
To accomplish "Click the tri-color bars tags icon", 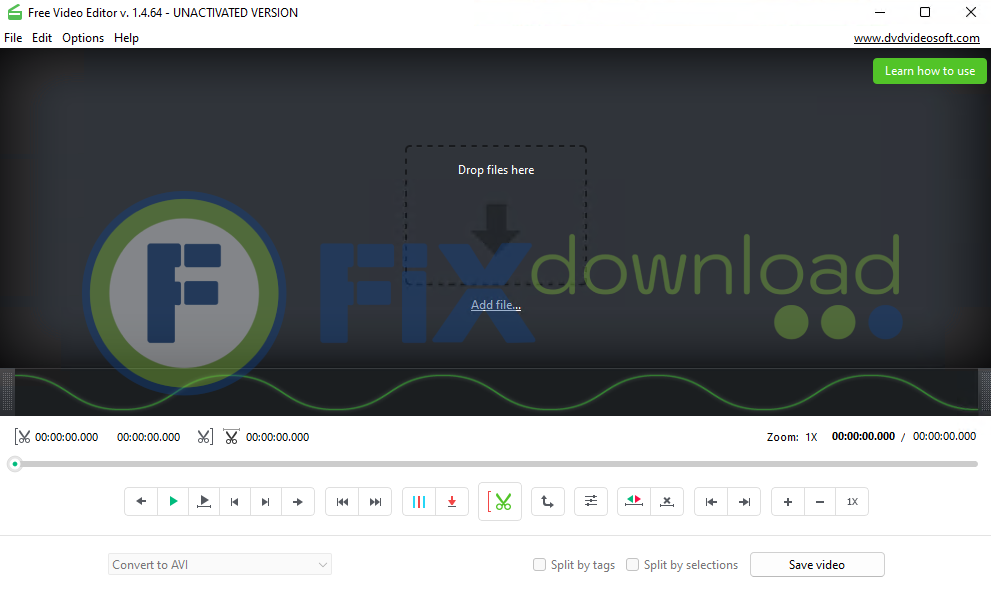I will click(419, 502).
